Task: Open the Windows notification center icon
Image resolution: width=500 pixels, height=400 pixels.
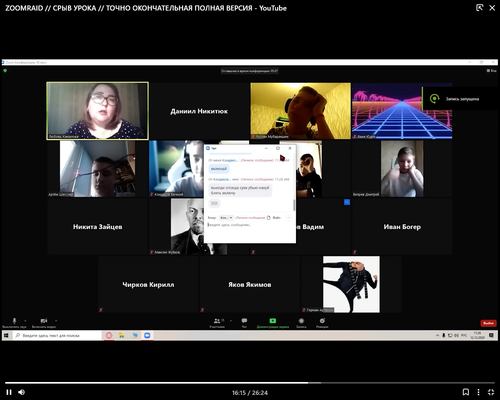Action: click(x=491, y=335)
